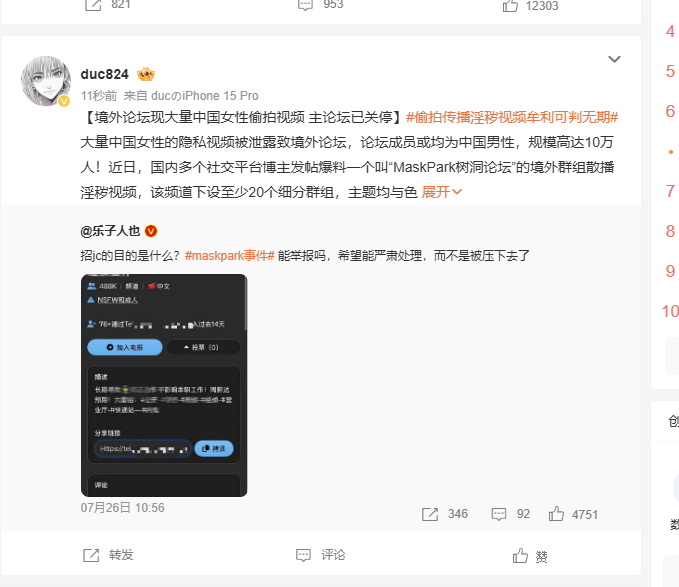Repost the previous post showing 821
Viewport: 679px width, 587px height.
click(107, 5)
